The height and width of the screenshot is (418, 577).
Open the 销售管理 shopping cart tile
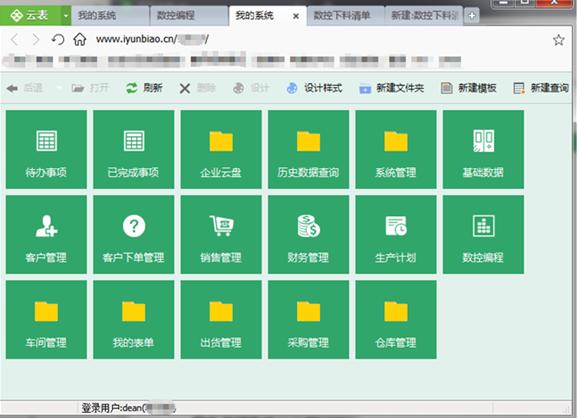tap(221, 234)
